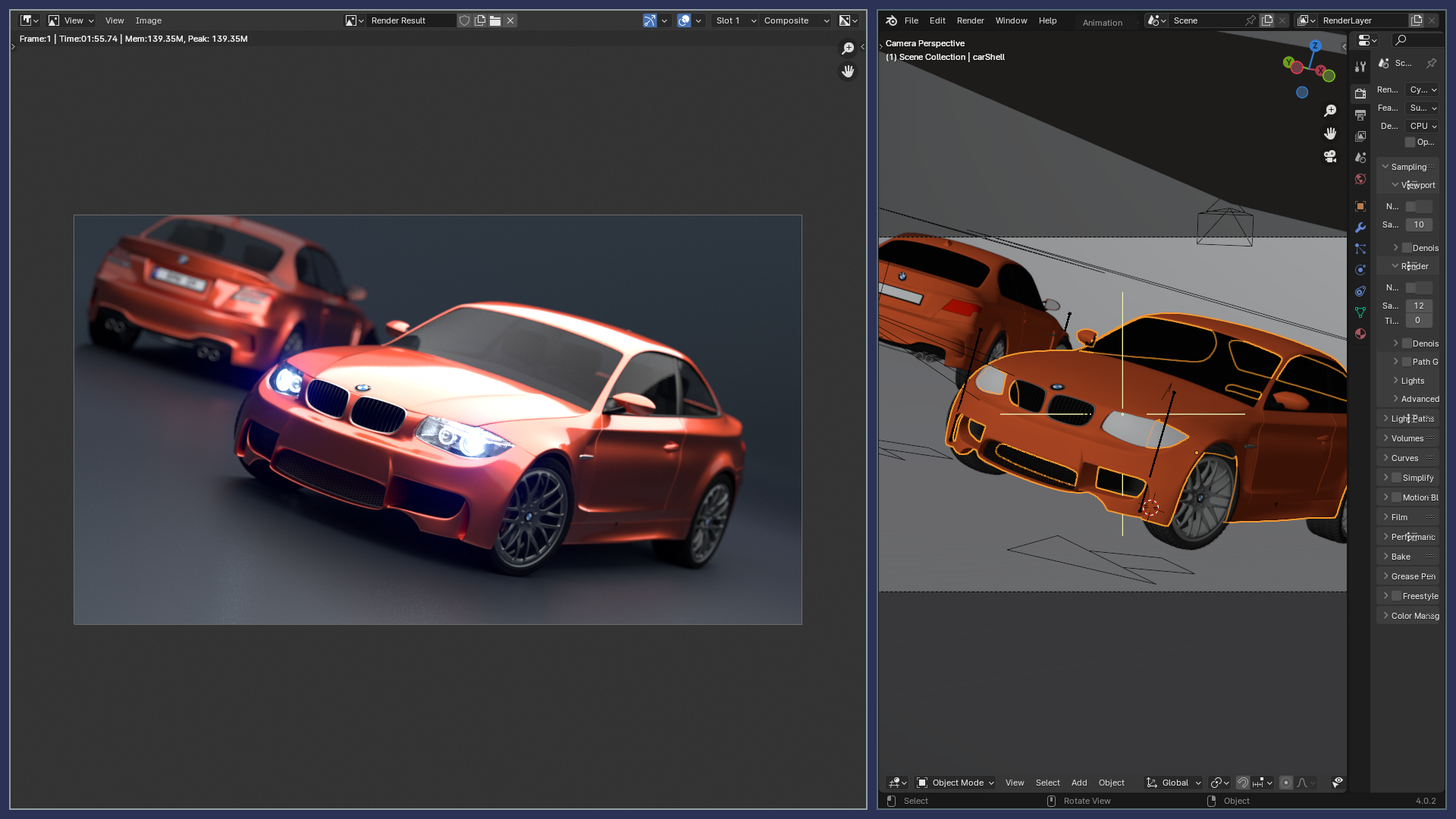Expand the Color Management panel

pos(1407,616)
